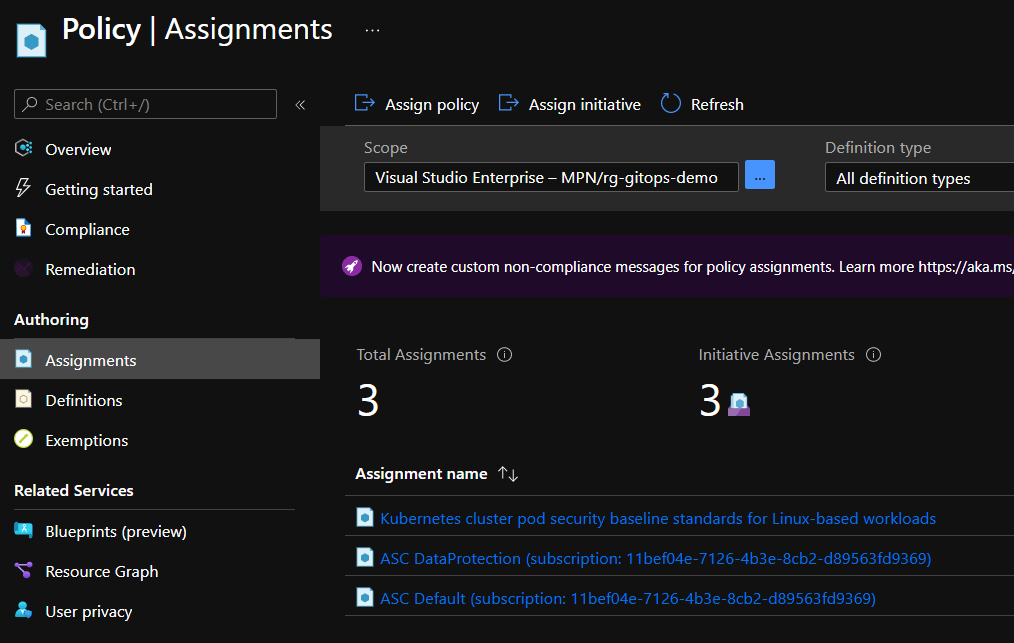Click the Assign policy button
The height and width of the screenshot is (643, 1014).
[x=417, y=104]
